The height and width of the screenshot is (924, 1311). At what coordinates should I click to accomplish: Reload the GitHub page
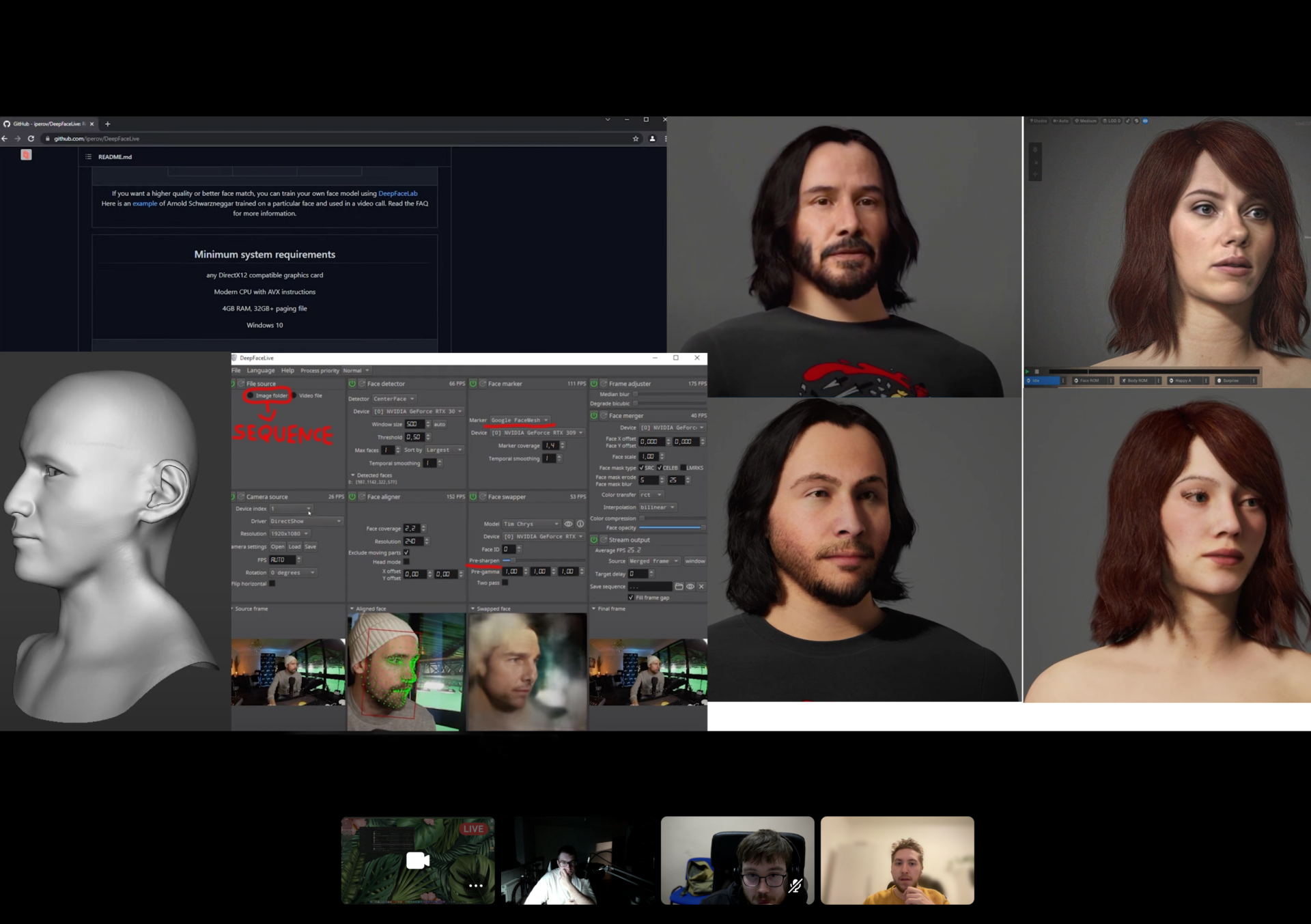[31, 139]
